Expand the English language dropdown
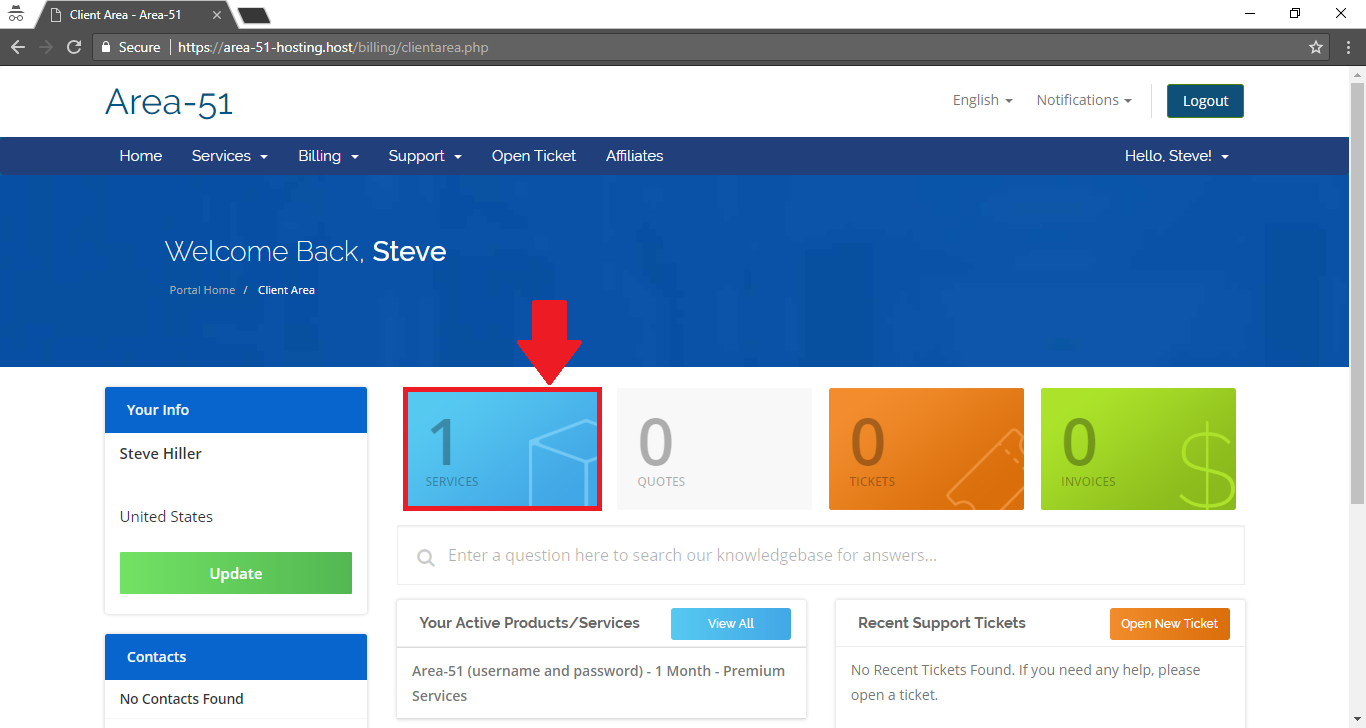The image size is (1366, 728). tap(982, 100)
